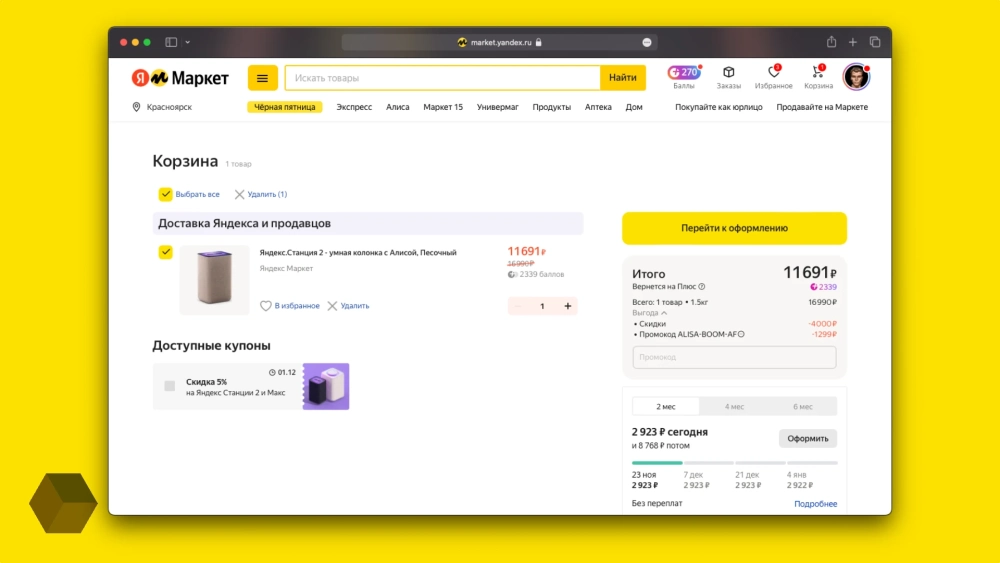Collapse the Выгода breakdown chevron
Viewport: 1000px width, 563px height.
[x=665, y=313]
